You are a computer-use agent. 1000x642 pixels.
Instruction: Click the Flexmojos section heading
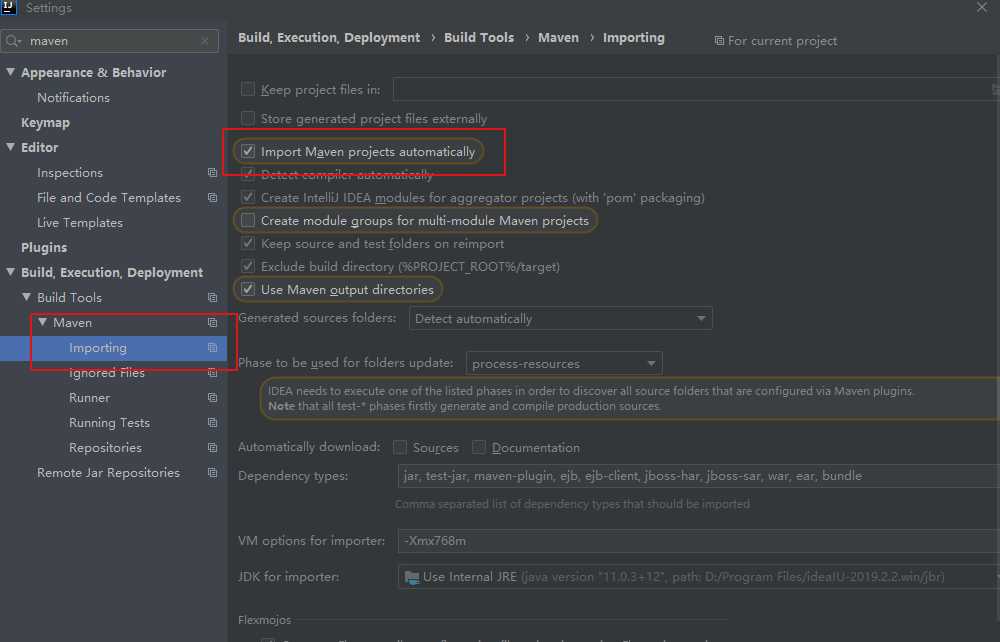point(264,620)
